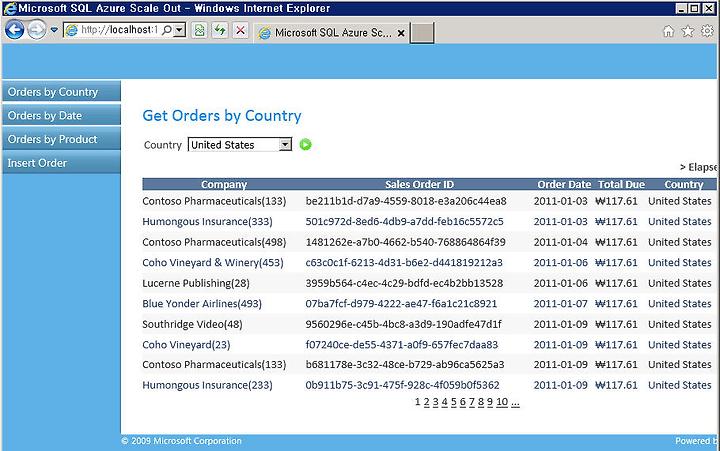Click the Order Date column header
The height and width of the screenshot is (451, 720).
tap(564, 184)
